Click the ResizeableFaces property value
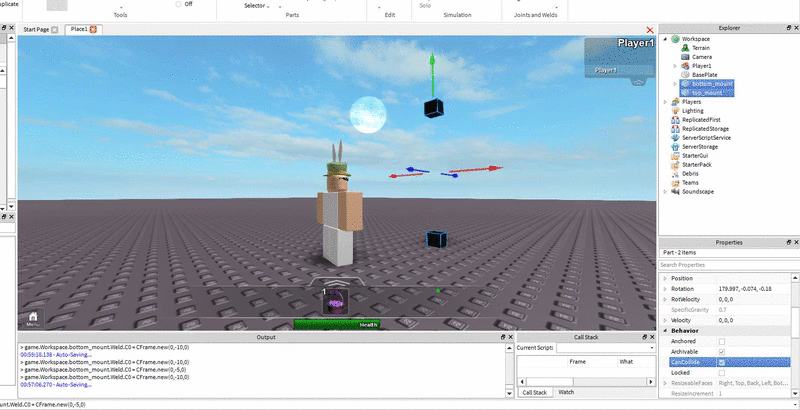 click(754, 383)
